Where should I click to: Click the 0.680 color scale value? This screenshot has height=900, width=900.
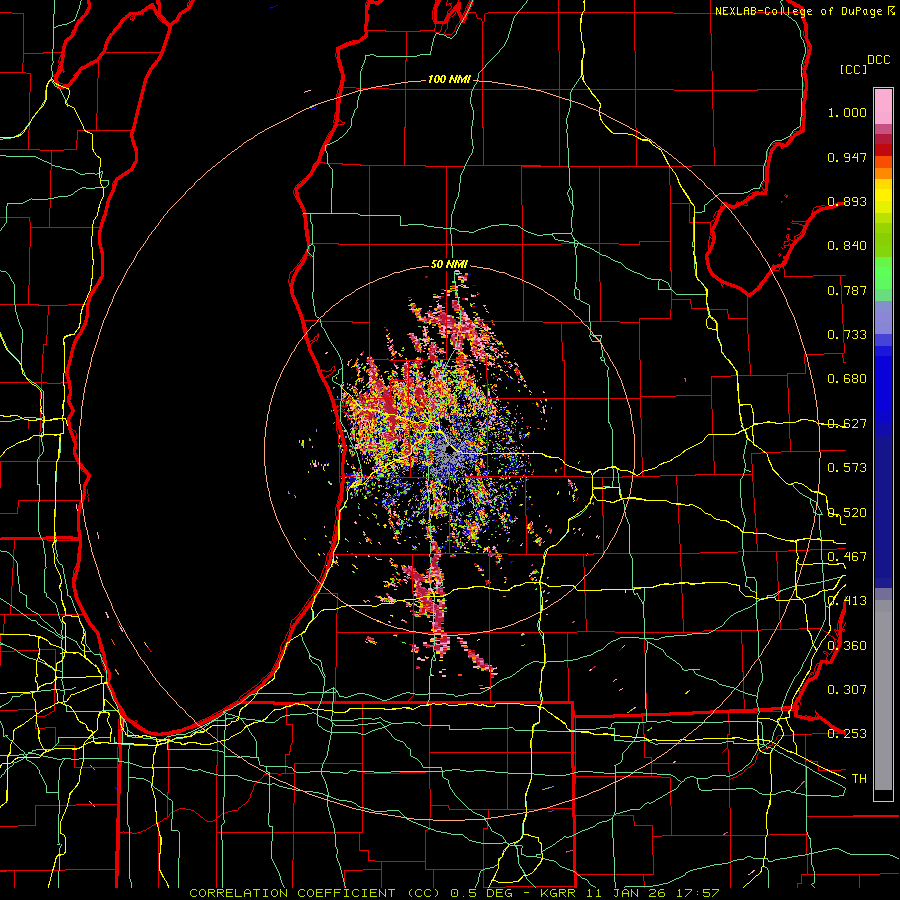pos(847,379)
